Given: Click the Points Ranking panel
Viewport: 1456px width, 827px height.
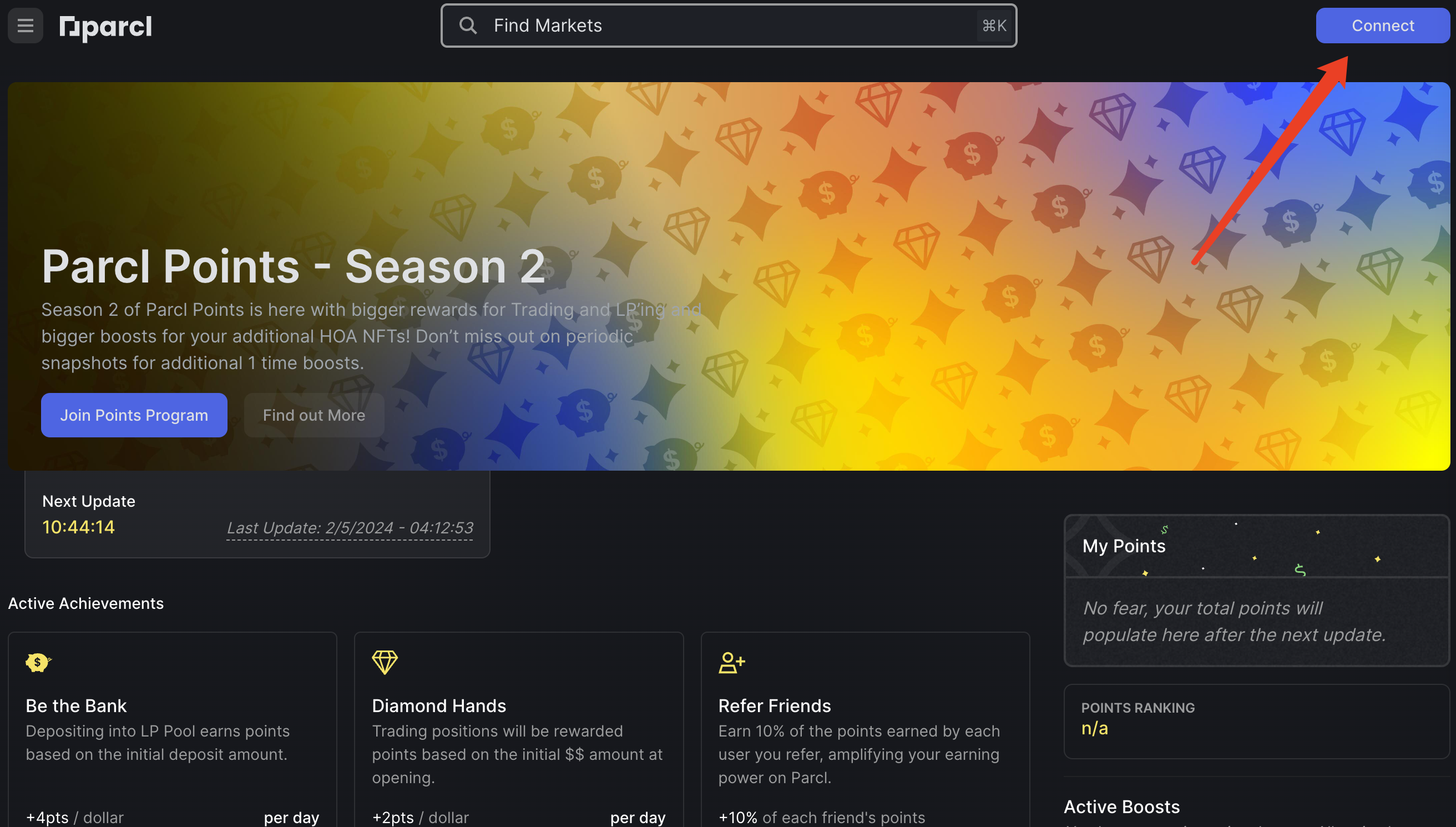Looking at the screenshot, I should (x=1257, y=722).
